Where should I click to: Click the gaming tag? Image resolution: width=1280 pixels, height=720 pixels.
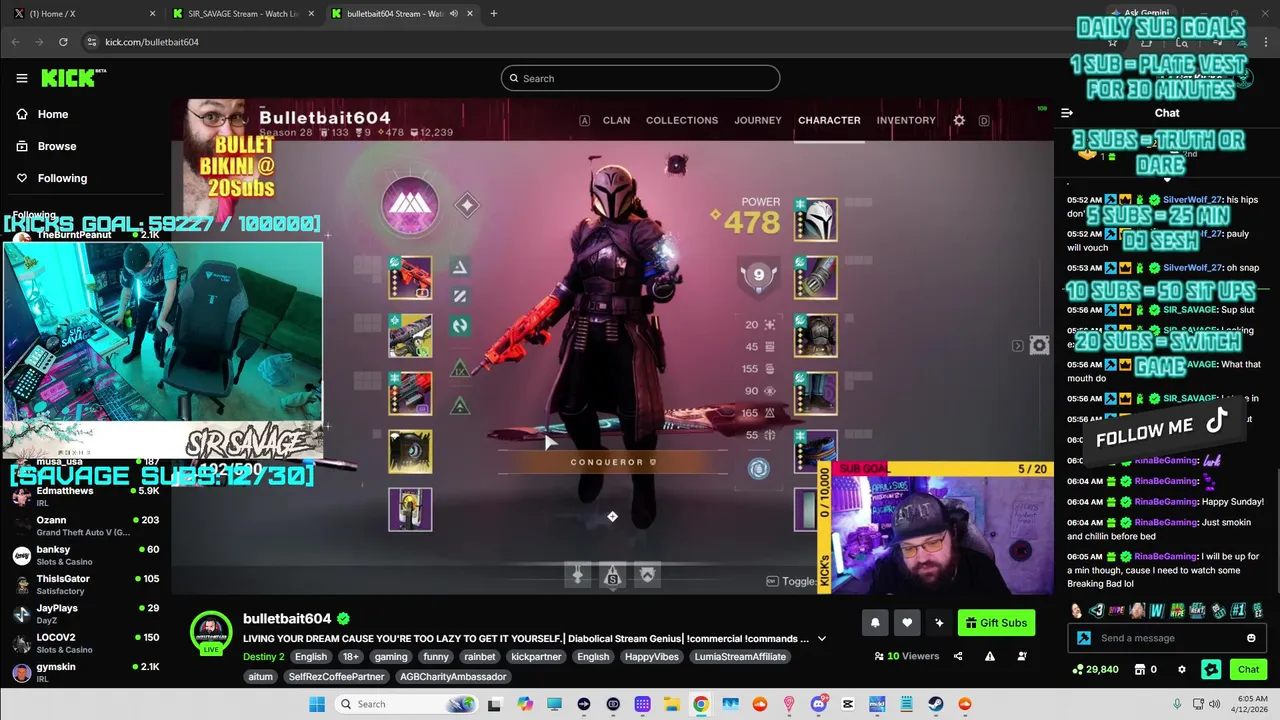point(391,656)
